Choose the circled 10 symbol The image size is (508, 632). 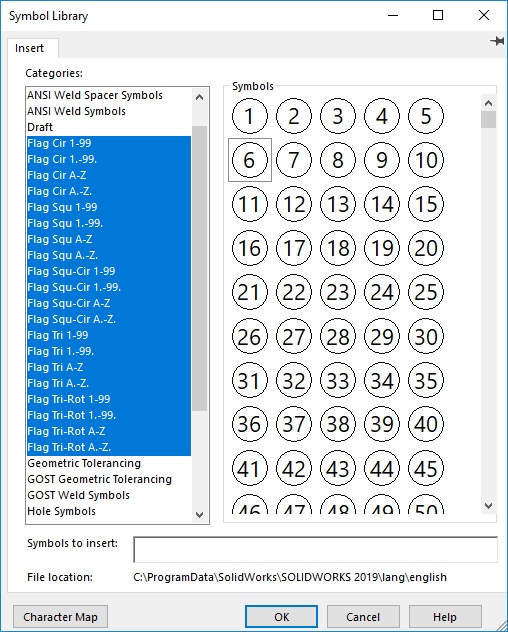pyautogui.click(x=426, y=160)
